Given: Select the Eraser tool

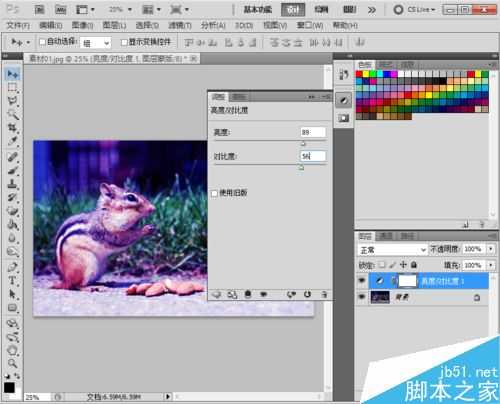Looking at the screenshot, I should 13,211.
